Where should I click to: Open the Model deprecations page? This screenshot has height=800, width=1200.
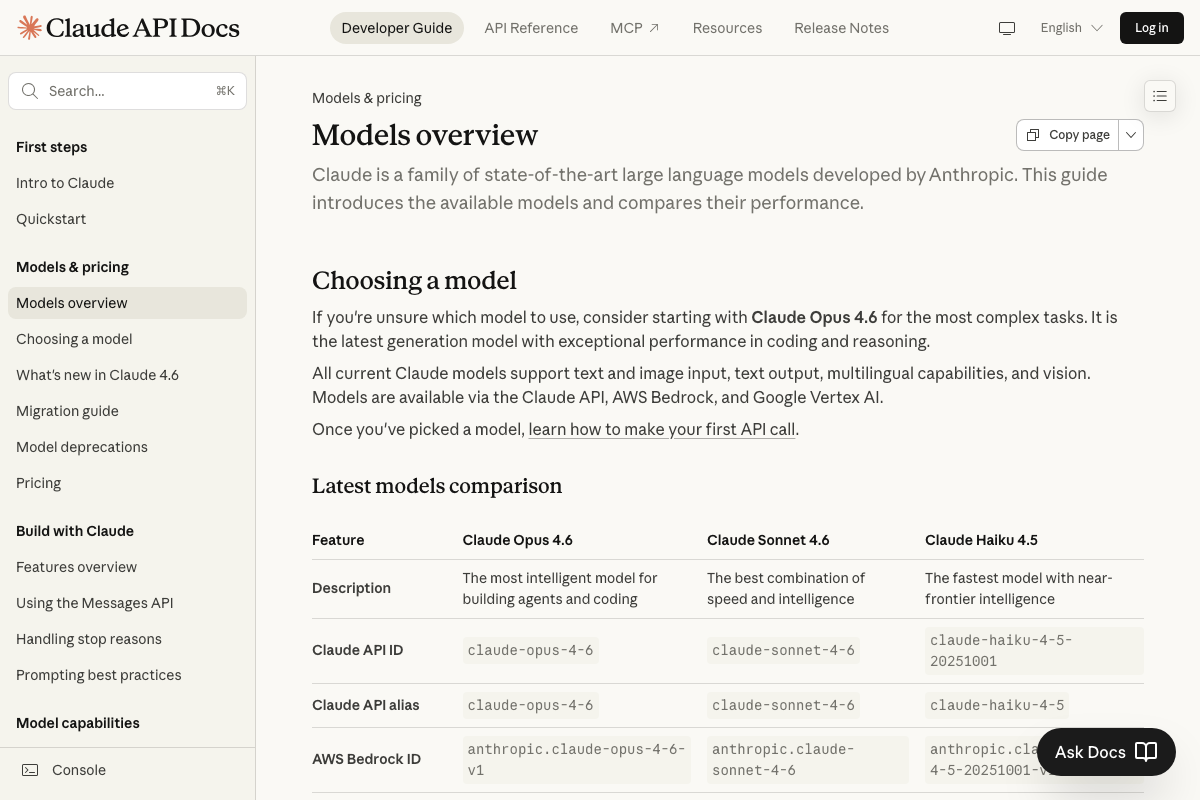tap(82, 447)
